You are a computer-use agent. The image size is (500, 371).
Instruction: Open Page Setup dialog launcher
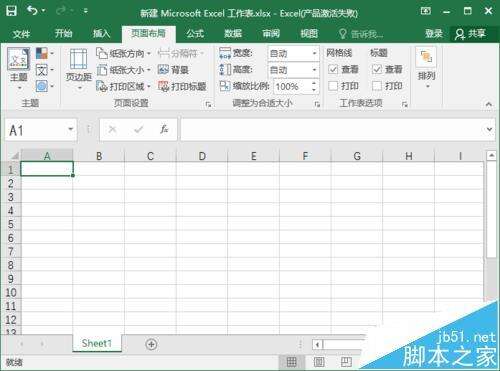pyautogui.click(x=208, y=104)
